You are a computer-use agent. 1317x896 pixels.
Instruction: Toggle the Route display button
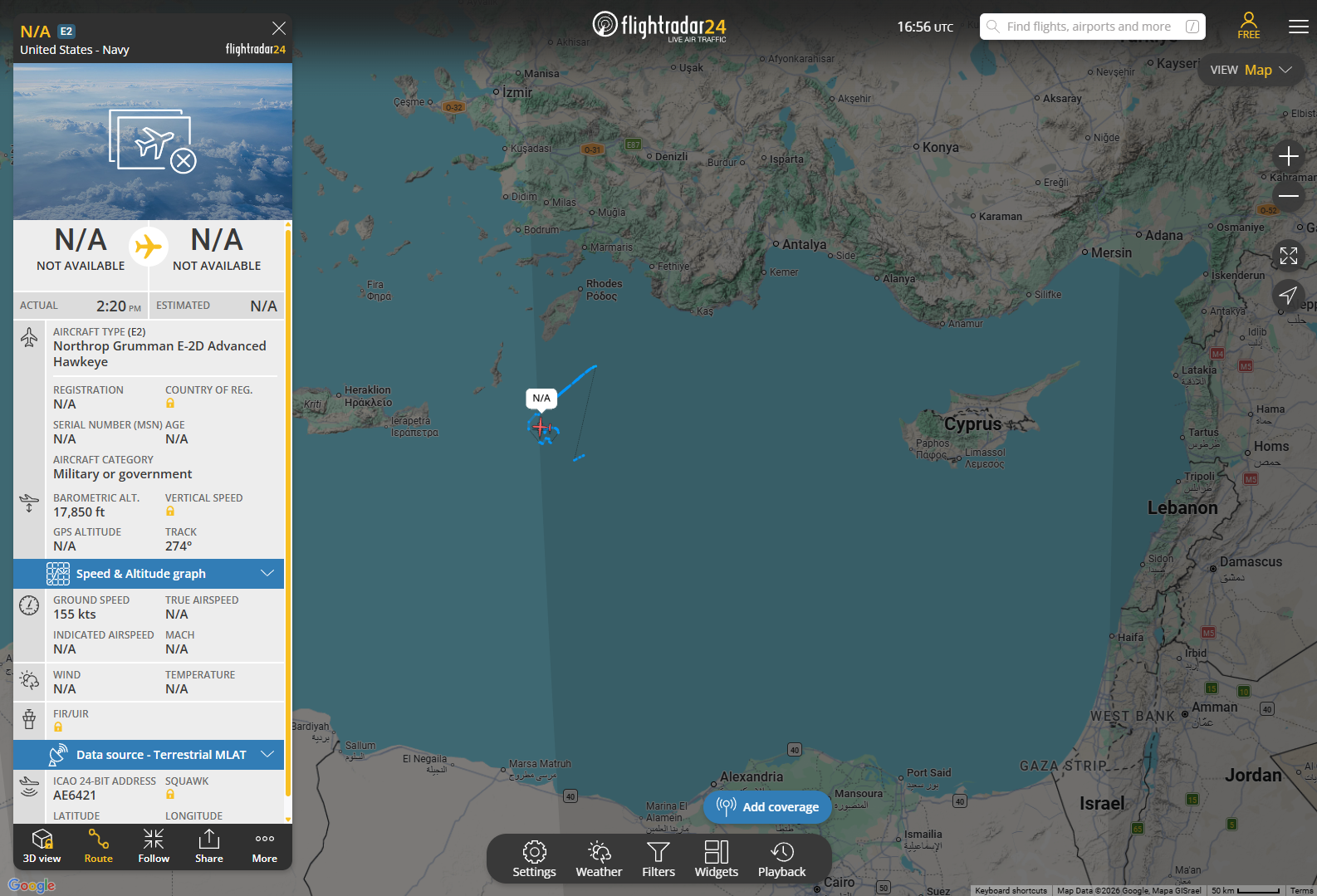click(x=98, y=846)
